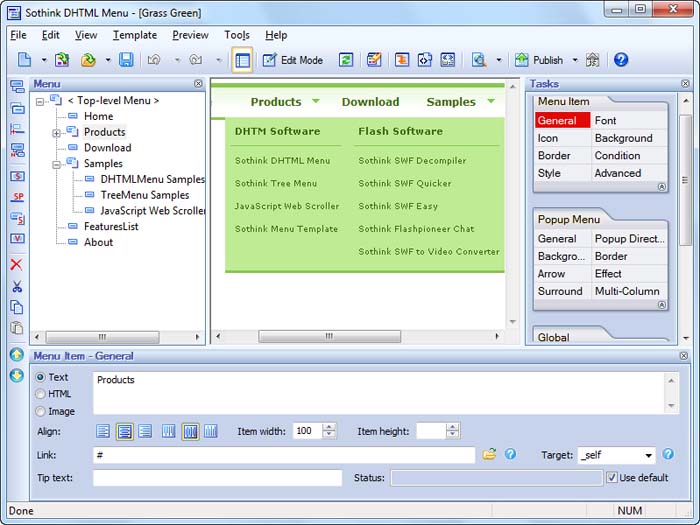This screenshot has height=525, width=700.
Task: Open the Preview magnifier dropdown arrow
Action: 499,60
